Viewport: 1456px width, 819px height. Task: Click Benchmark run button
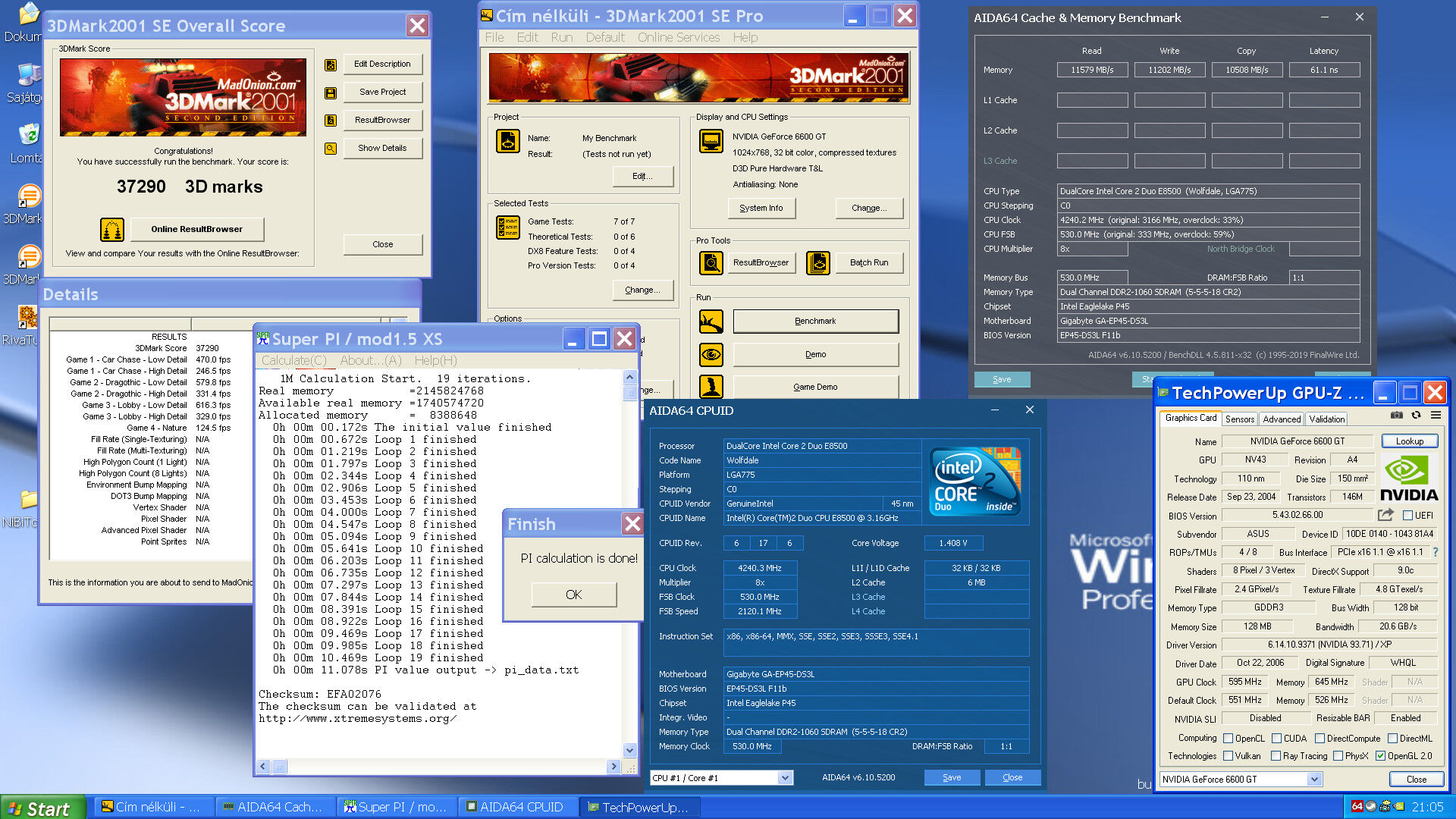pyautogui.click(x=815, y=322)
